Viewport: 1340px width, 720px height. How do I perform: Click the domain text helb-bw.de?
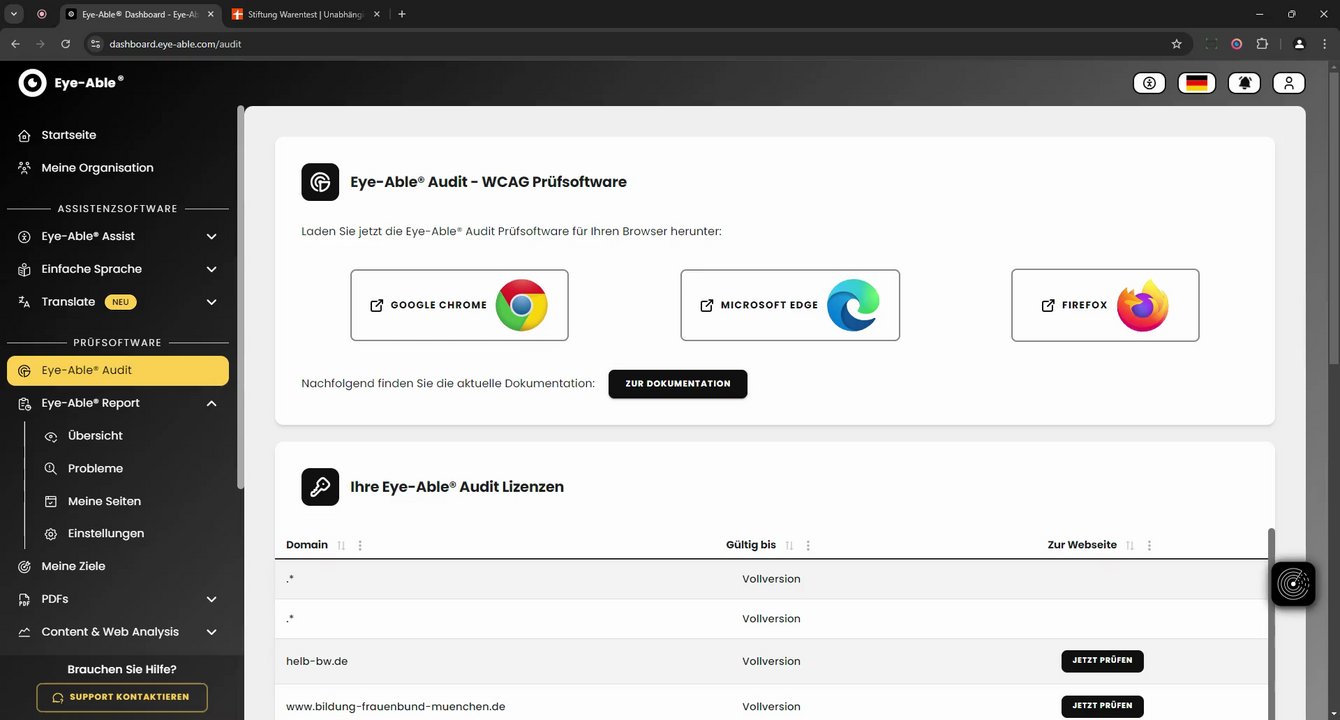point(317,662)
